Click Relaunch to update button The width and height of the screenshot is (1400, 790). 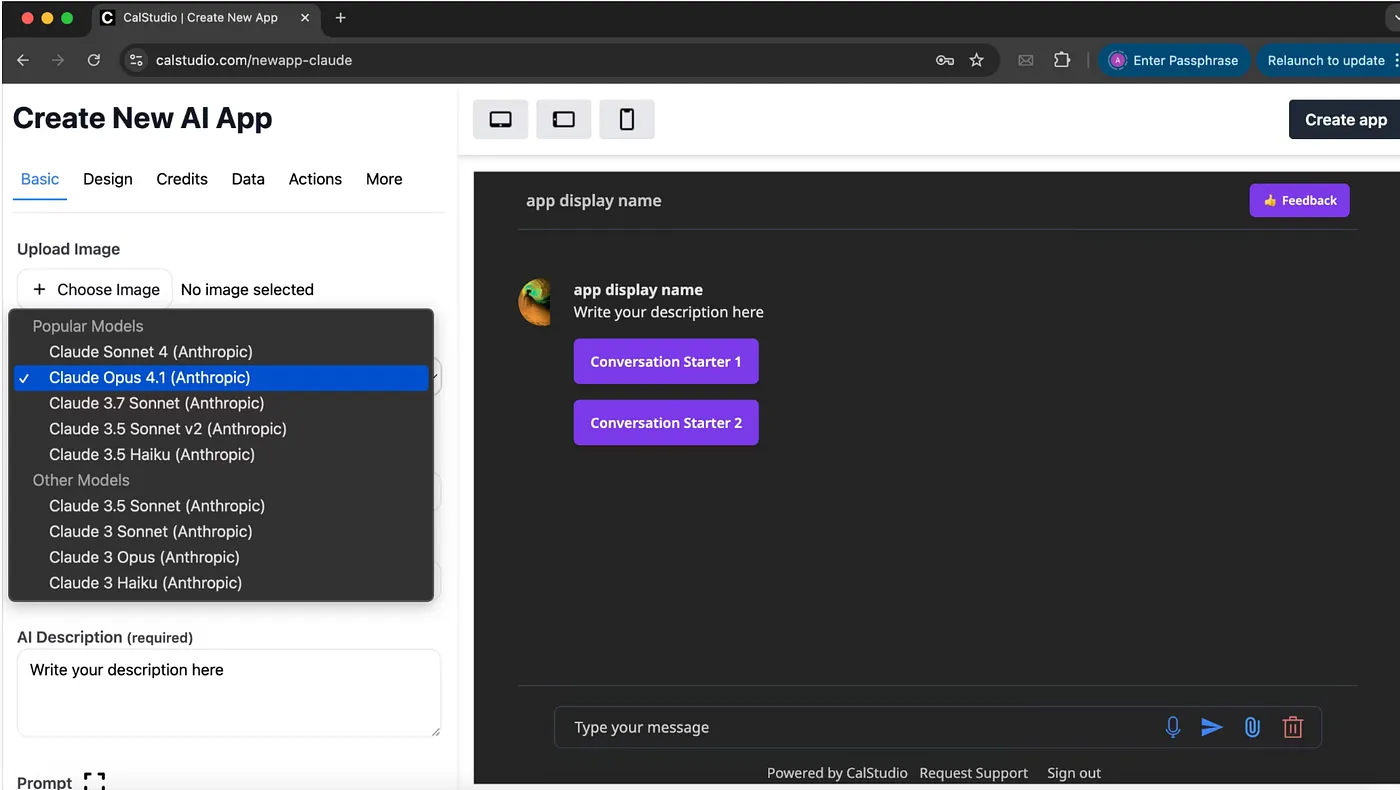[x=1326, y=60]
